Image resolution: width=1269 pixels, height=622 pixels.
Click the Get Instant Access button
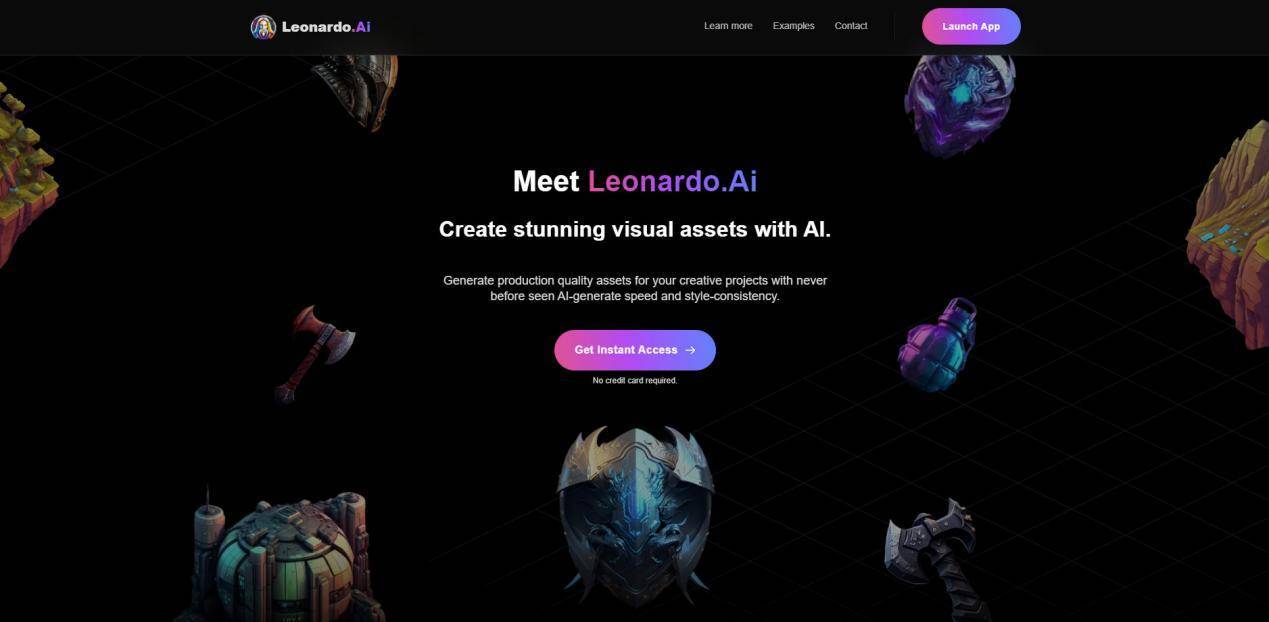[x=635, y=350]
